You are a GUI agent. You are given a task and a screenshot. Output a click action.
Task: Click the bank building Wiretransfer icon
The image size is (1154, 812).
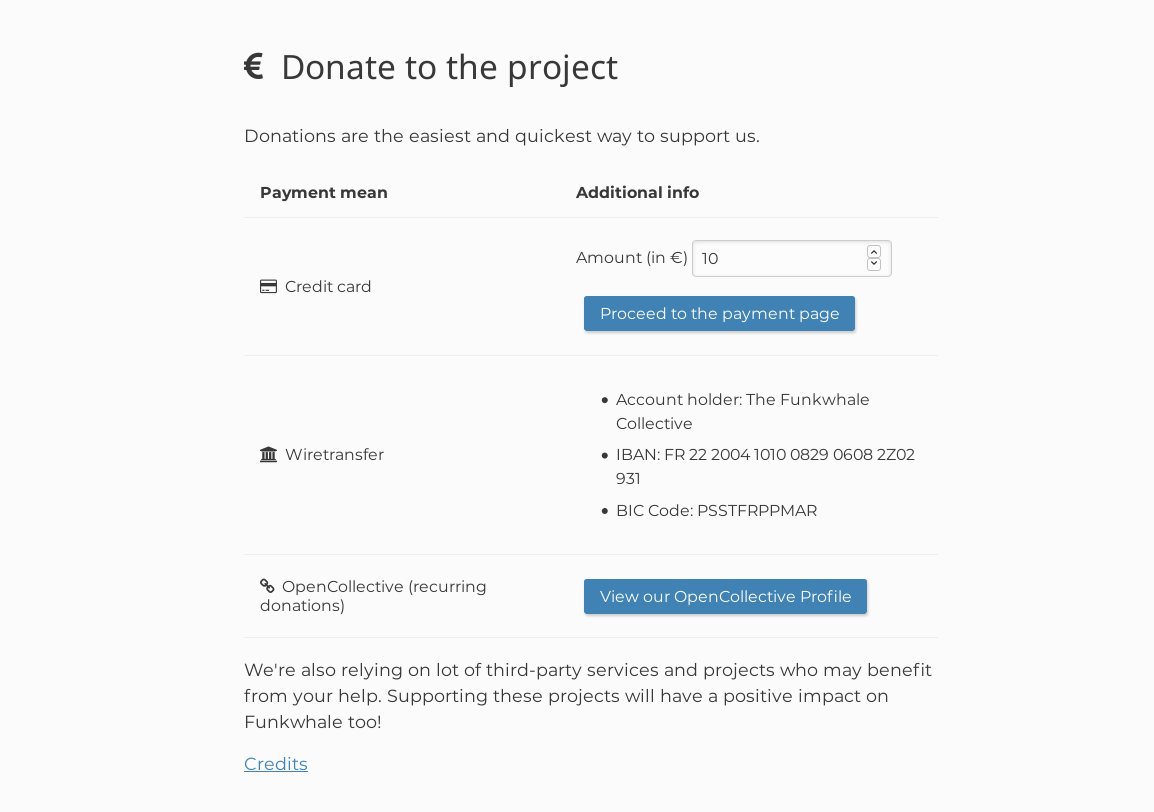[269, 454]
